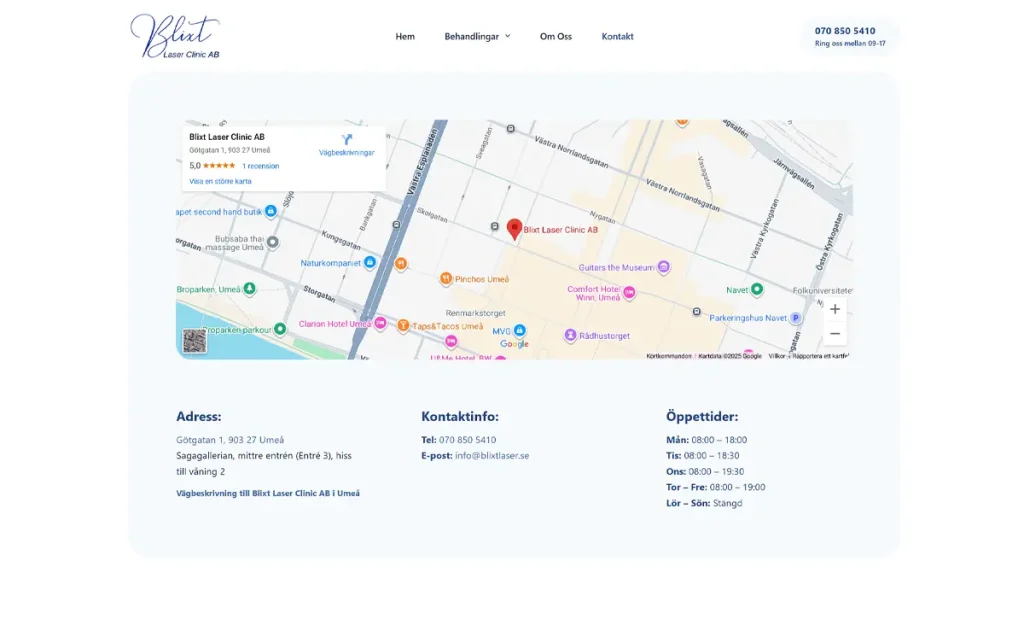Open Visa en större karta link

click(x=220, y=181)
